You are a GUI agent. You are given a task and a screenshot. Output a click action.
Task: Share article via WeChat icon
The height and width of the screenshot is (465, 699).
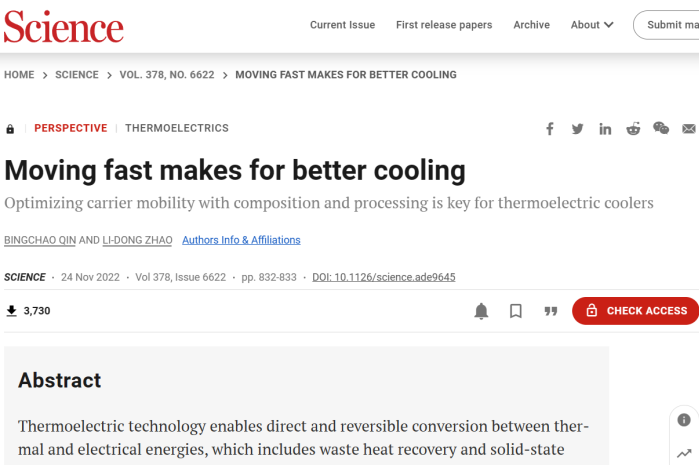[661, 128]
